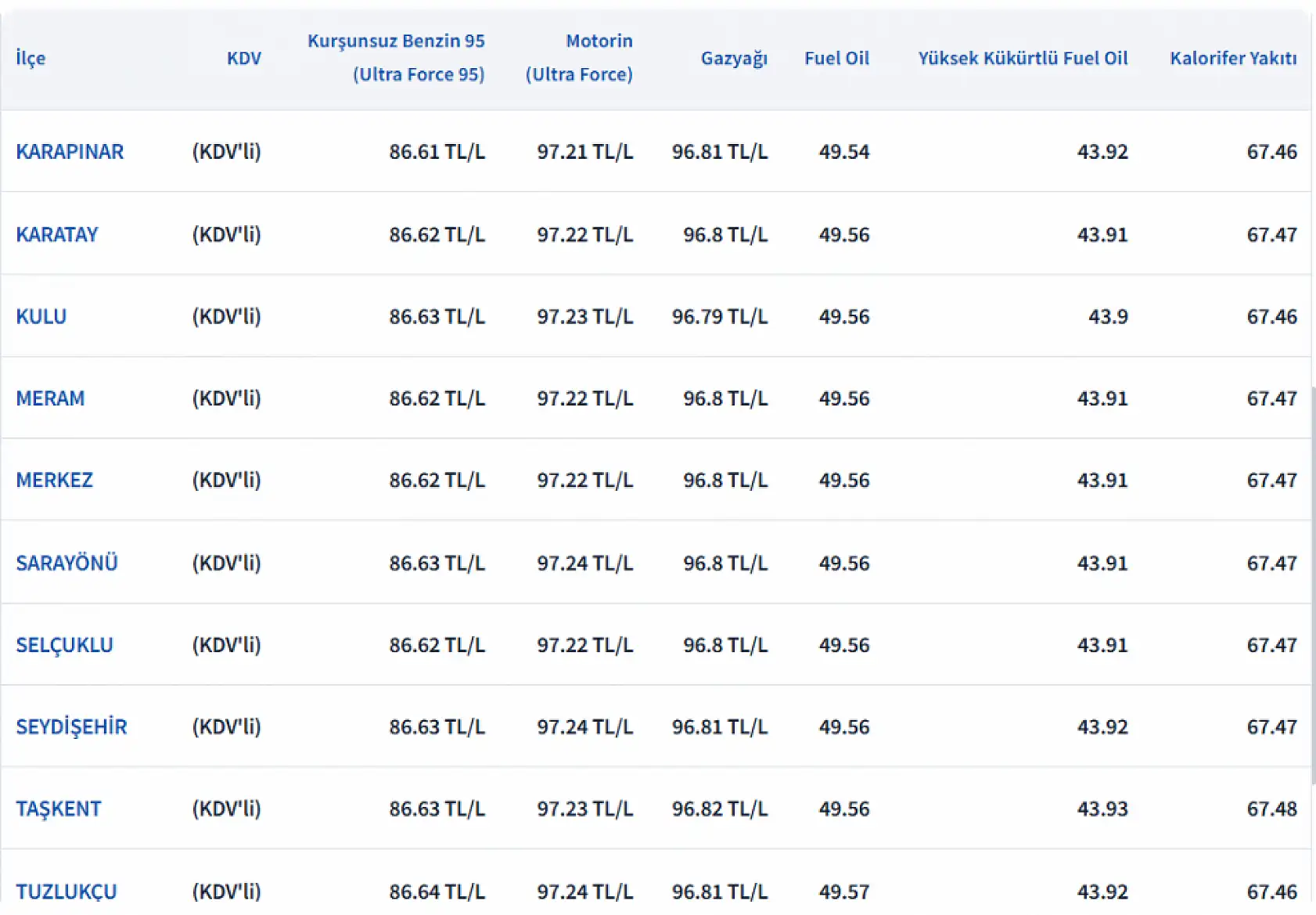Open the KARATAY district link
The image size is (1316, 915).
[x=57, y=235]
